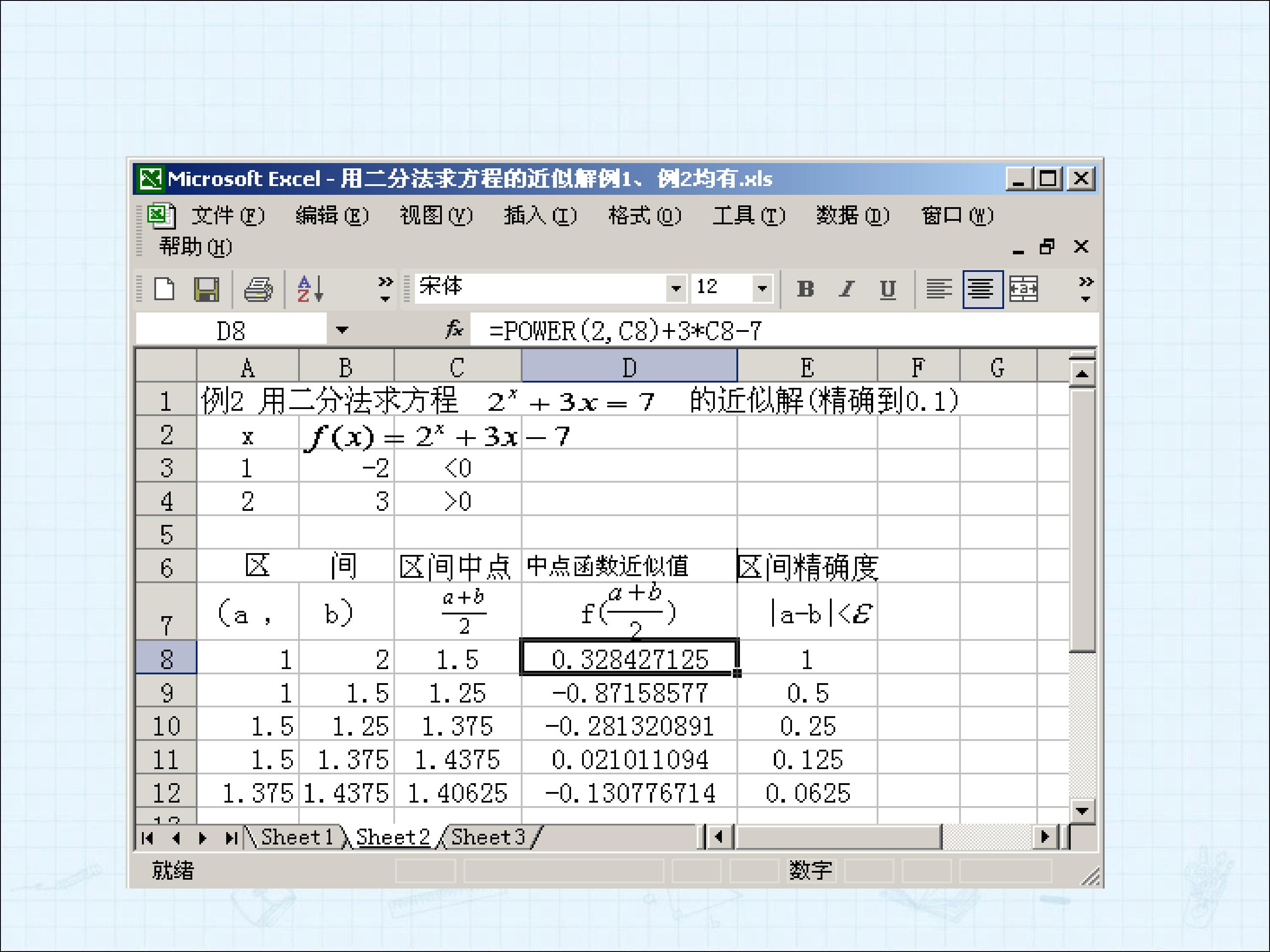Click the Align Left icon

click(939, 289)
